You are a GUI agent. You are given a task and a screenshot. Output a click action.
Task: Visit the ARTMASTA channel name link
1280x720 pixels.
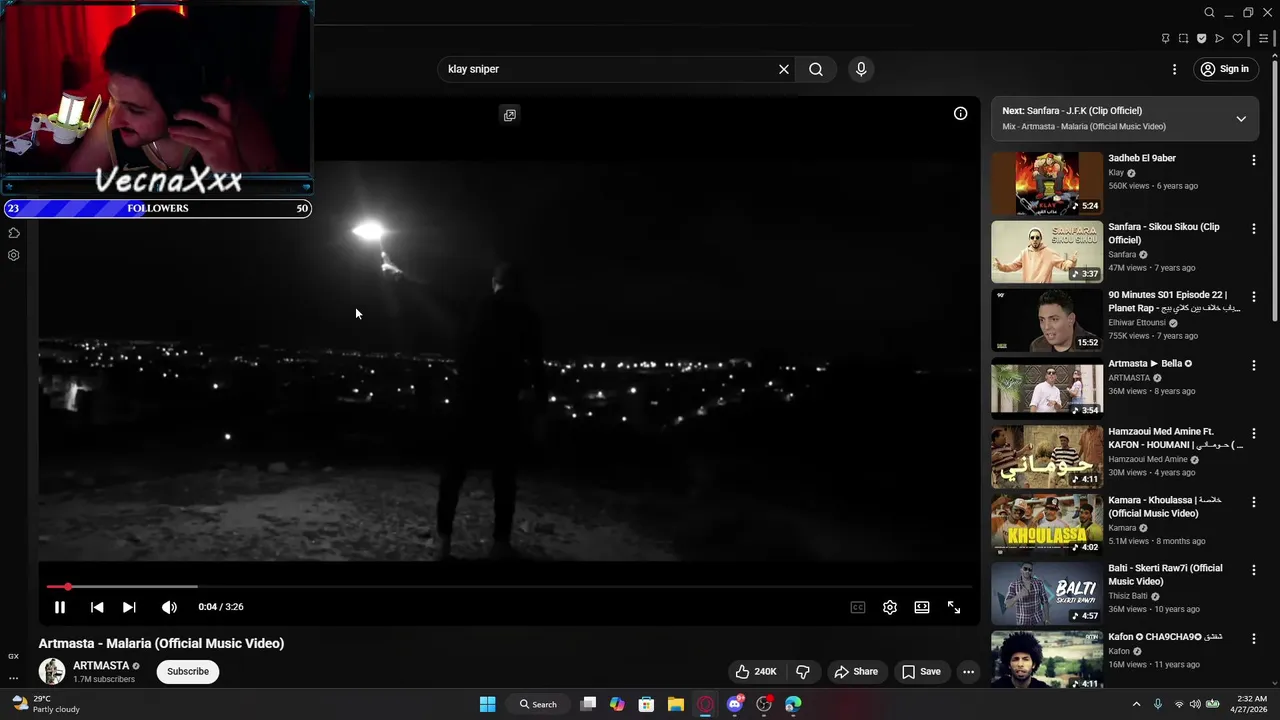click(x=101, y=666)
